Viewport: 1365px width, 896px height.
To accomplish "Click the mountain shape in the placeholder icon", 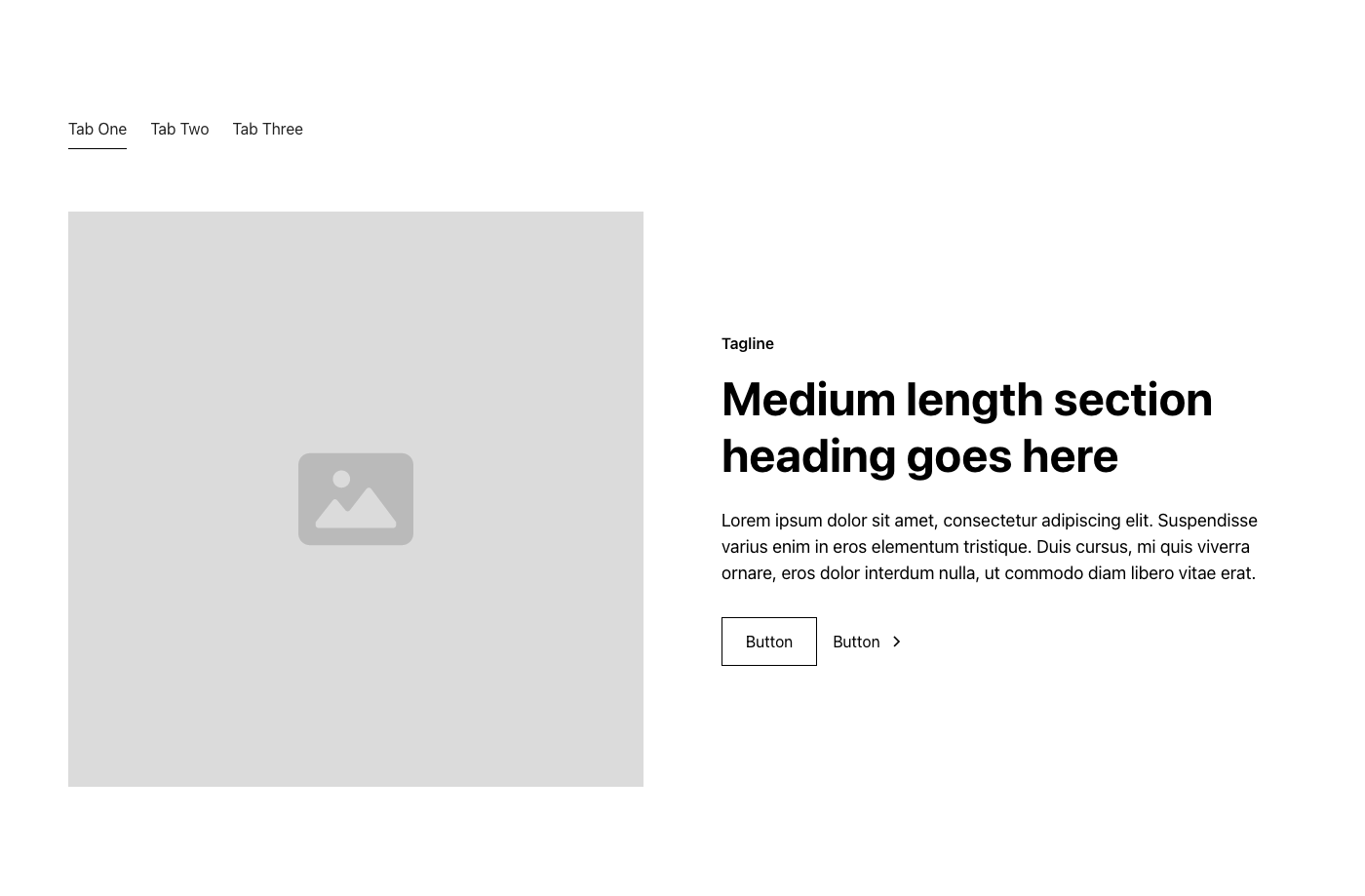I will 356,509.
